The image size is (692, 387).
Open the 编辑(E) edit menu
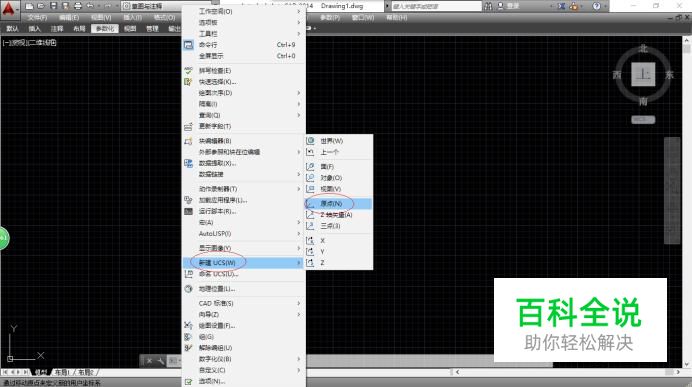coord(69,18)
